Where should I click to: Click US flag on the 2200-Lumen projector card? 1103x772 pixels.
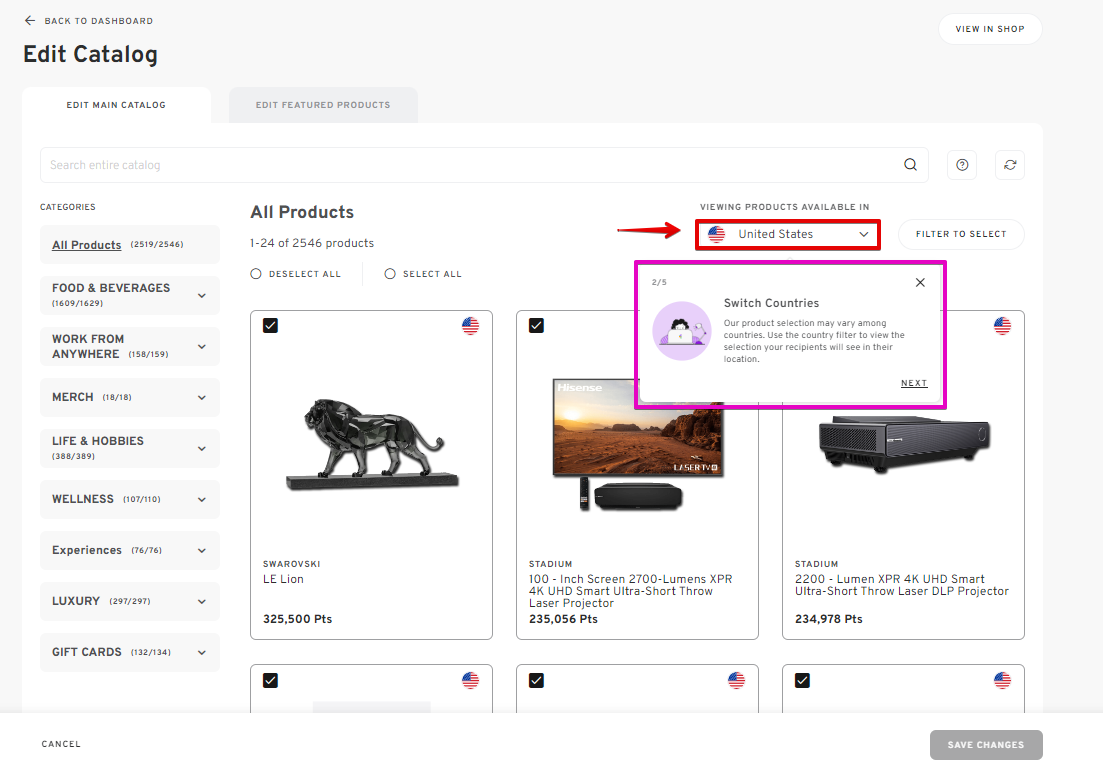[1002, 326]
